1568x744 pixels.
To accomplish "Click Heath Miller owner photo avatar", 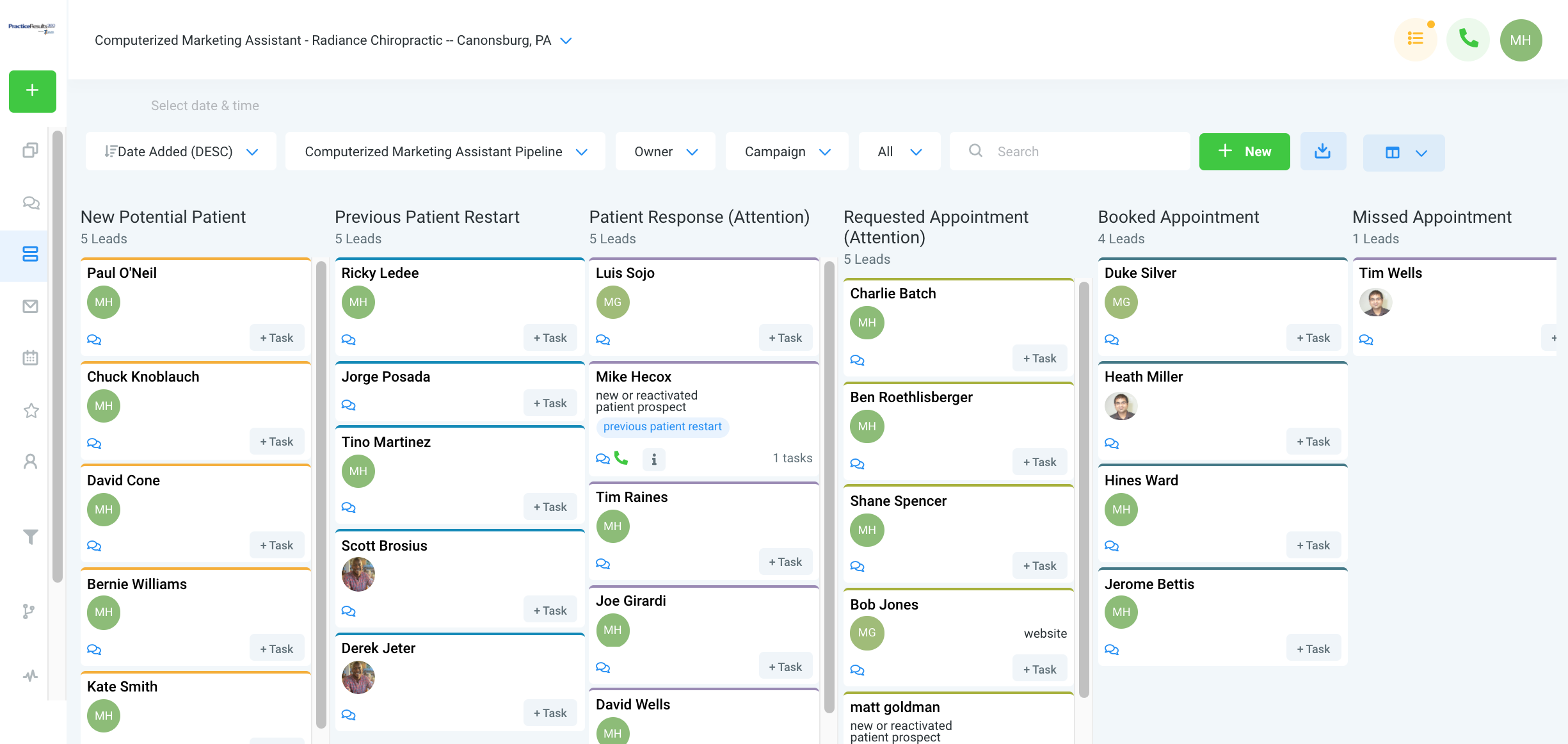I will [1121, 406].
